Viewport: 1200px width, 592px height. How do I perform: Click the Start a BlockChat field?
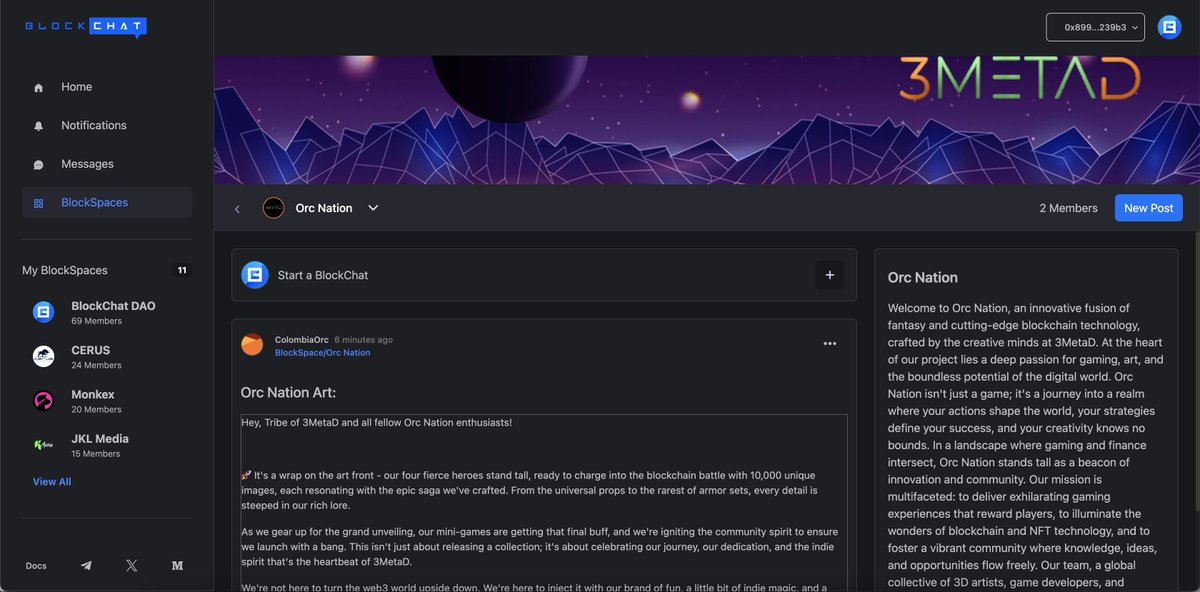(x=544, y=275)
